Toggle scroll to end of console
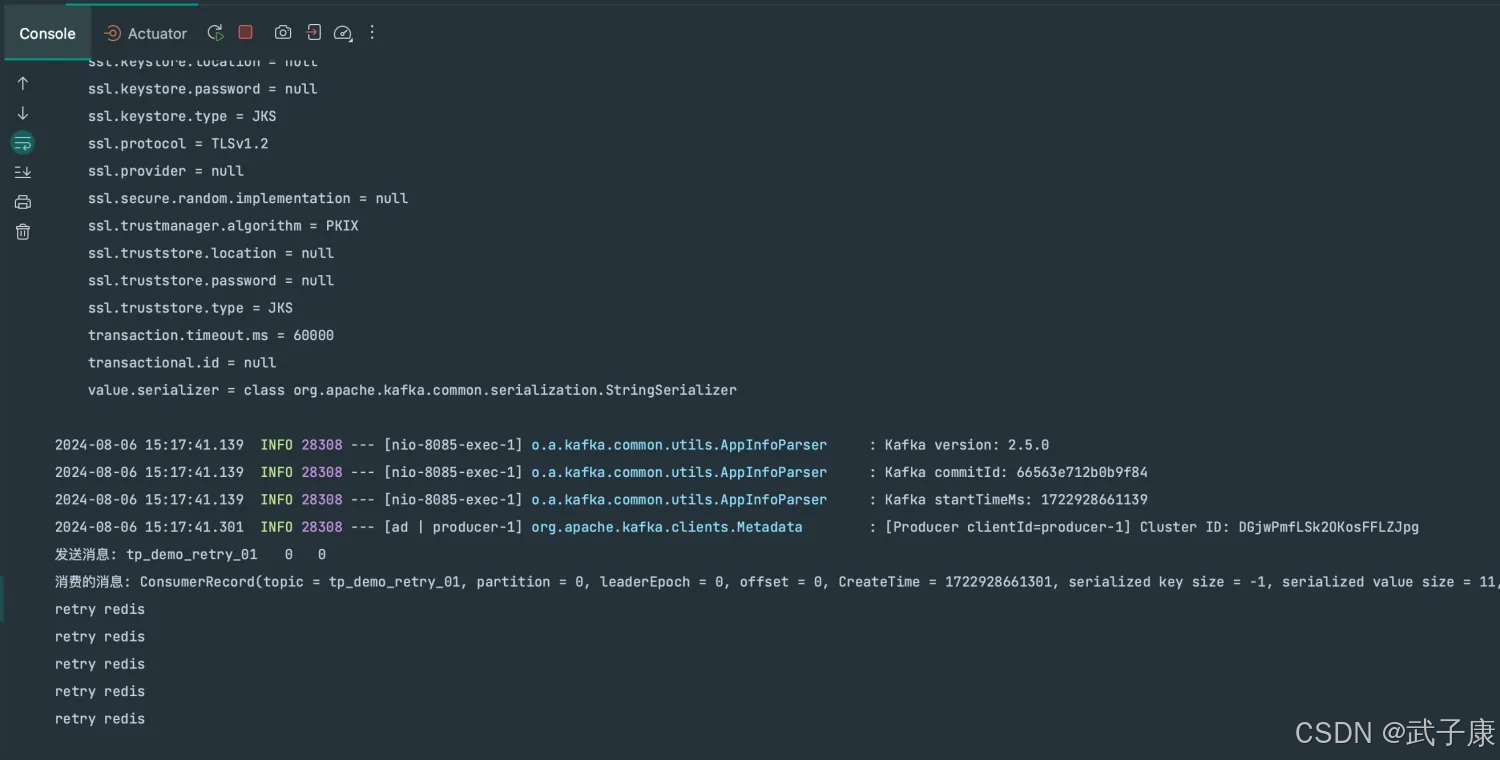Image resolution: width=1500 pixels, height=760 pixels. click(23, 172)
